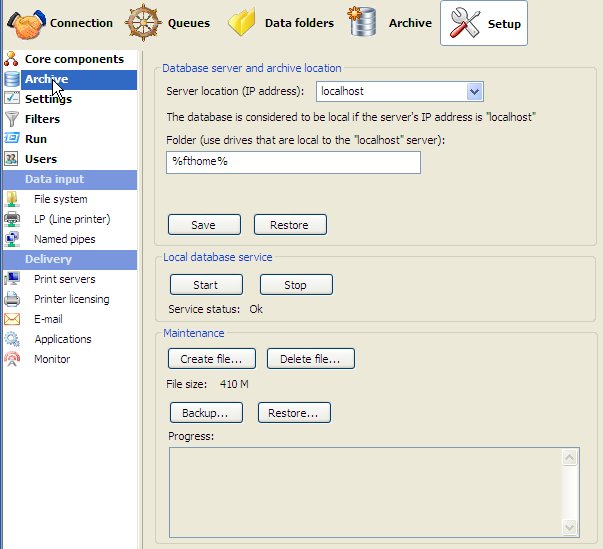Select the Filters funnel icon
Viewport: 603px width, 549px height.
coord(12,119)
